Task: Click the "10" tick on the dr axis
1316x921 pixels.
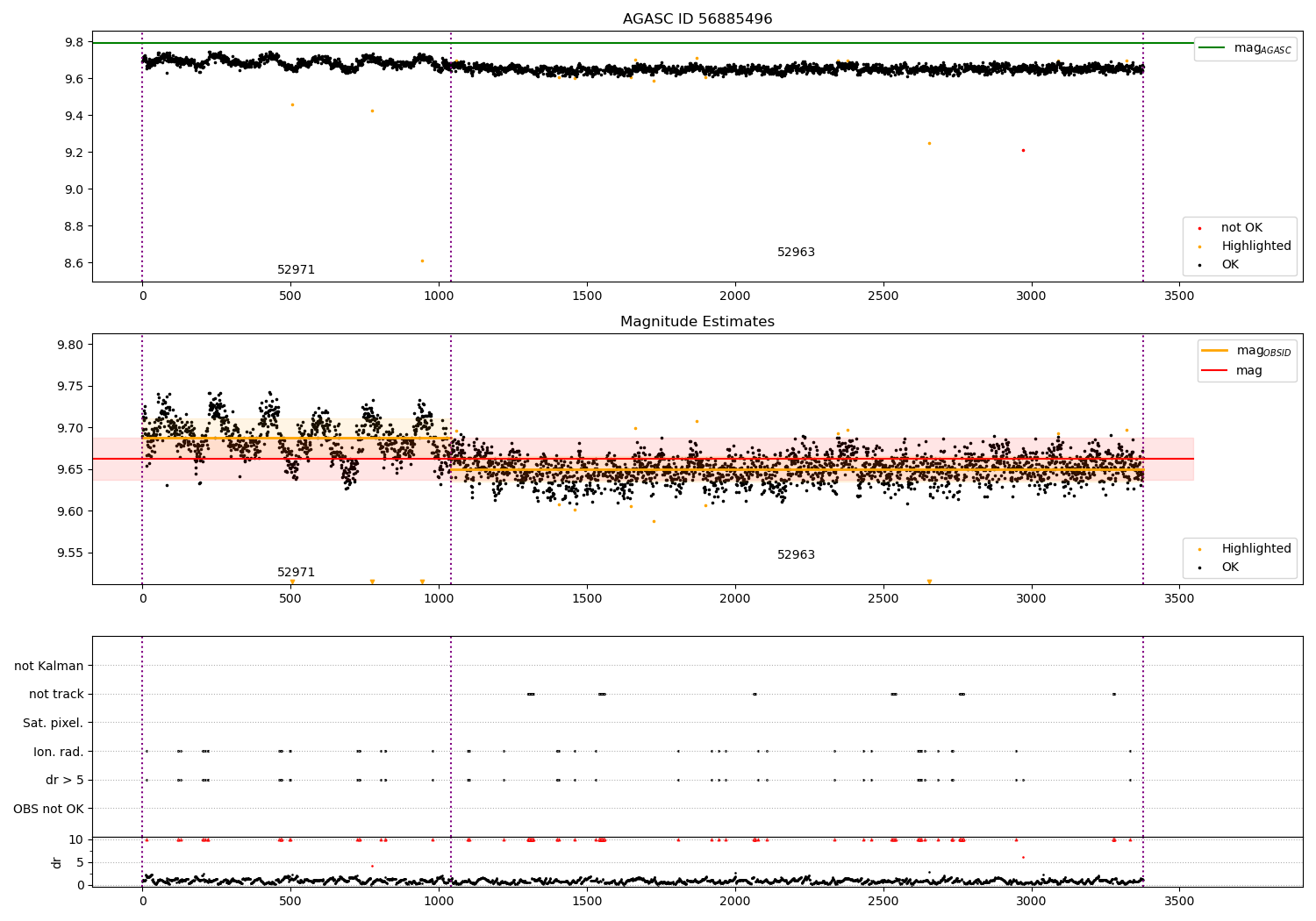Action: click(76, 839)
